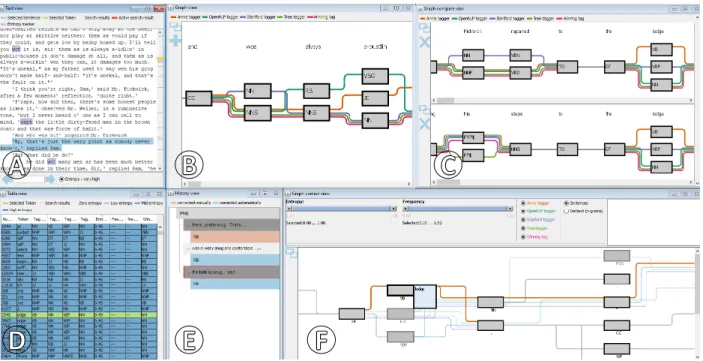Click the VB node under 'lodge' in upper compare graph

coord(661,49)
